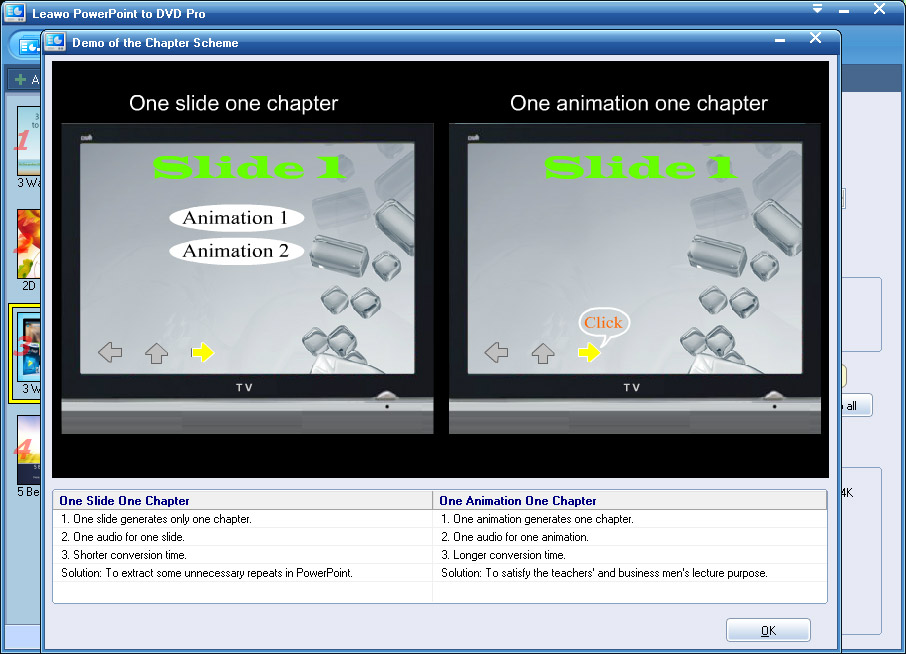
Task: Close the Demo of the Chapter Scheme dialog
Action: tap(815, 39)
